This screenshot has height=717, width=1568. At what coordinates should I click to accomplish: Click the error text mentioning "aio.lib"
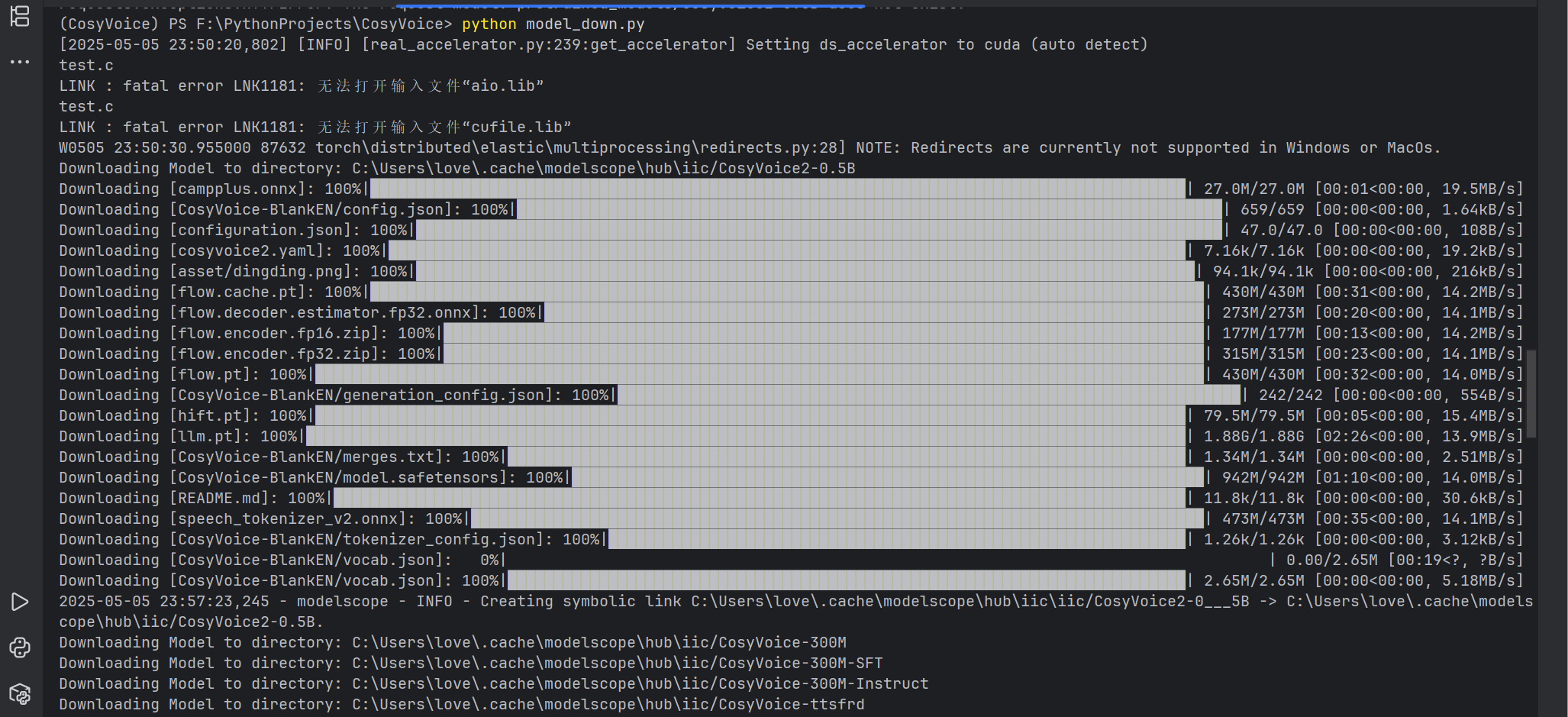coord(302,86)
